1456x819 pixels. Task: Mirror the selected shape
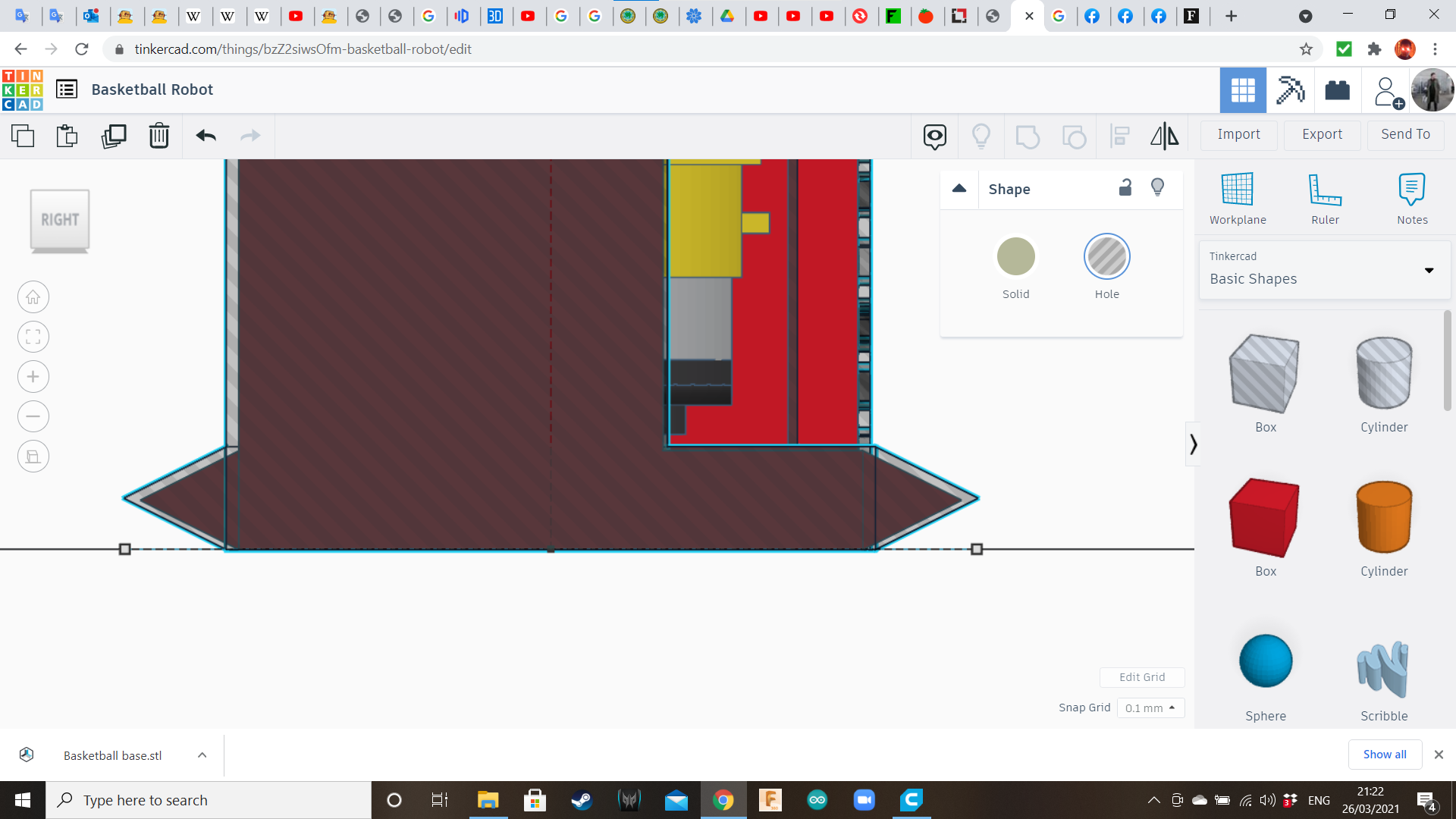(1165, 136)
